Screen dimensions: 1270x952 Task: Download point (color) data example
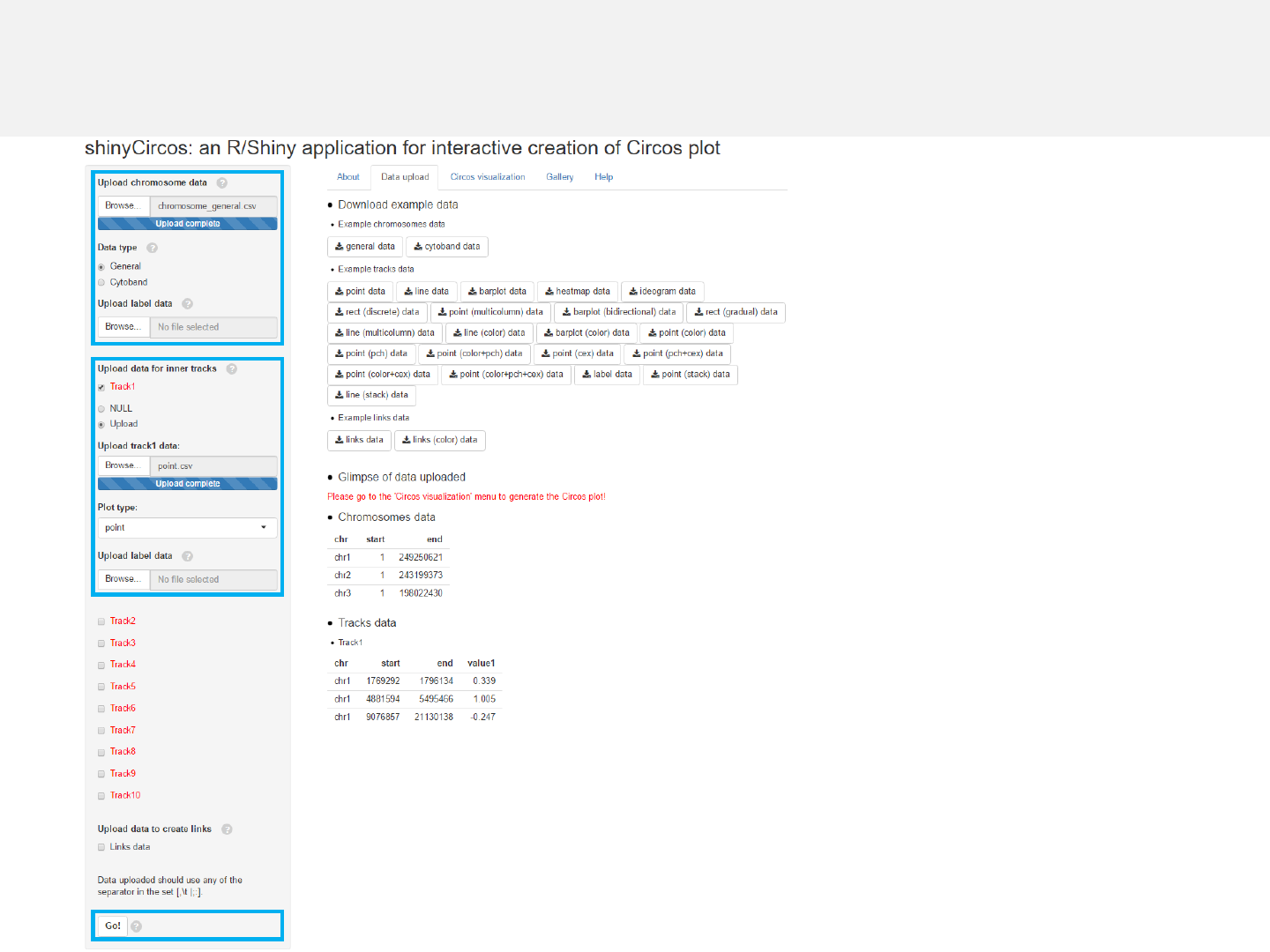click(x=687, y=333)
